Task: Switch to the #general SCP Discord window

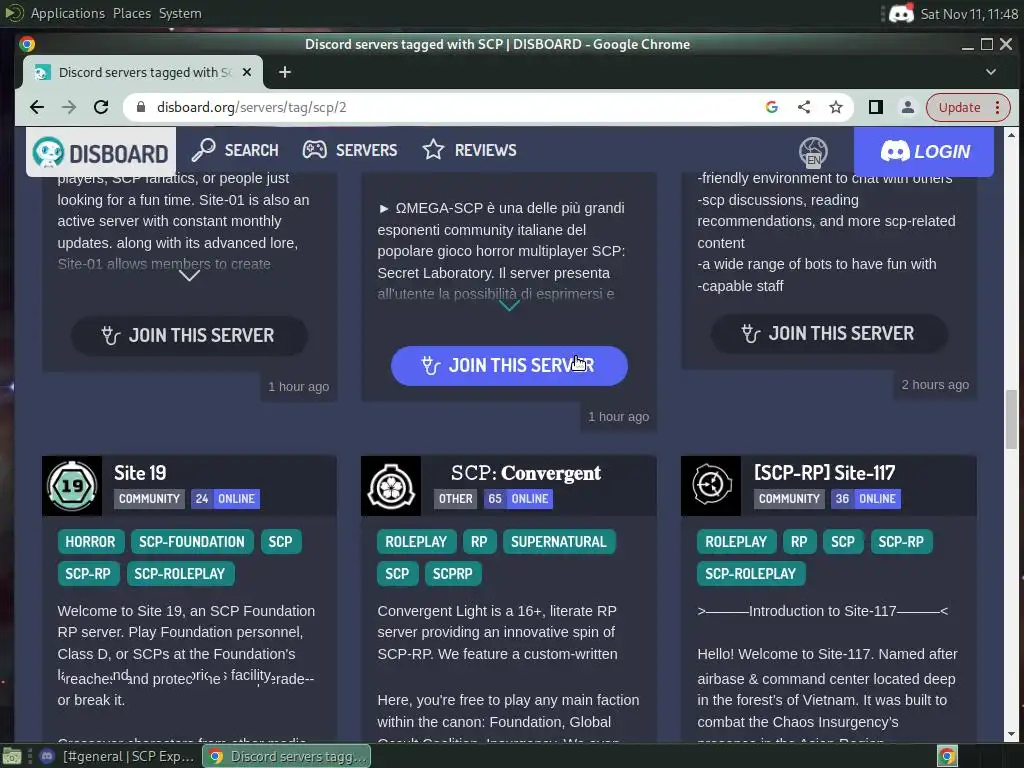Action: 118,756
